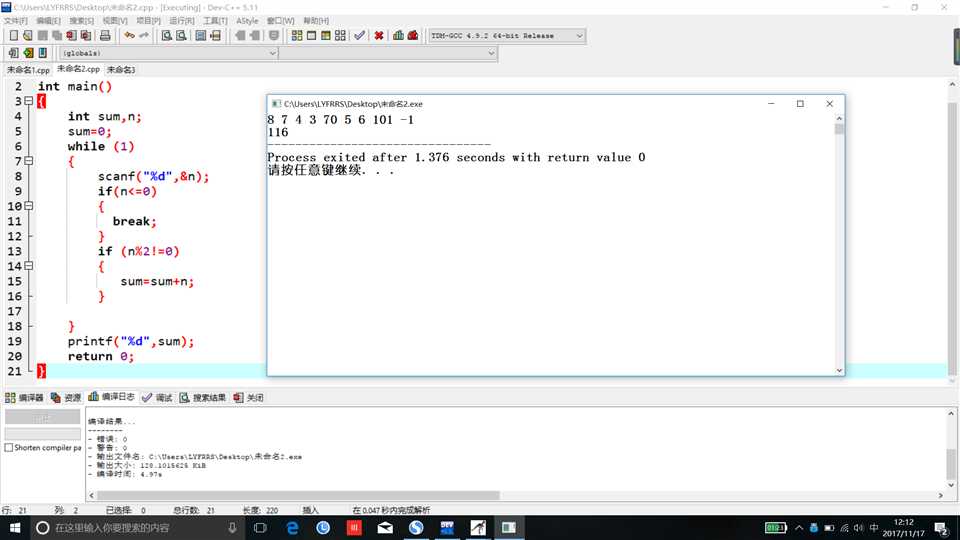Collapse the fold marker at line 14
The width and height of the screenshot is (960, 540).
(x=29, y=266)
